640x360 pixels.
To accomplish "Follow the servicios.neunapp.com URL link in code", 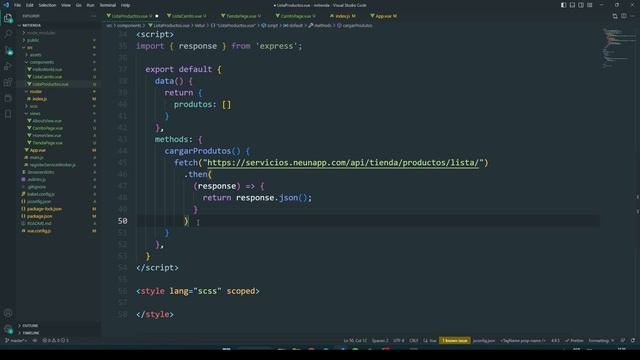I will [343, 162].
